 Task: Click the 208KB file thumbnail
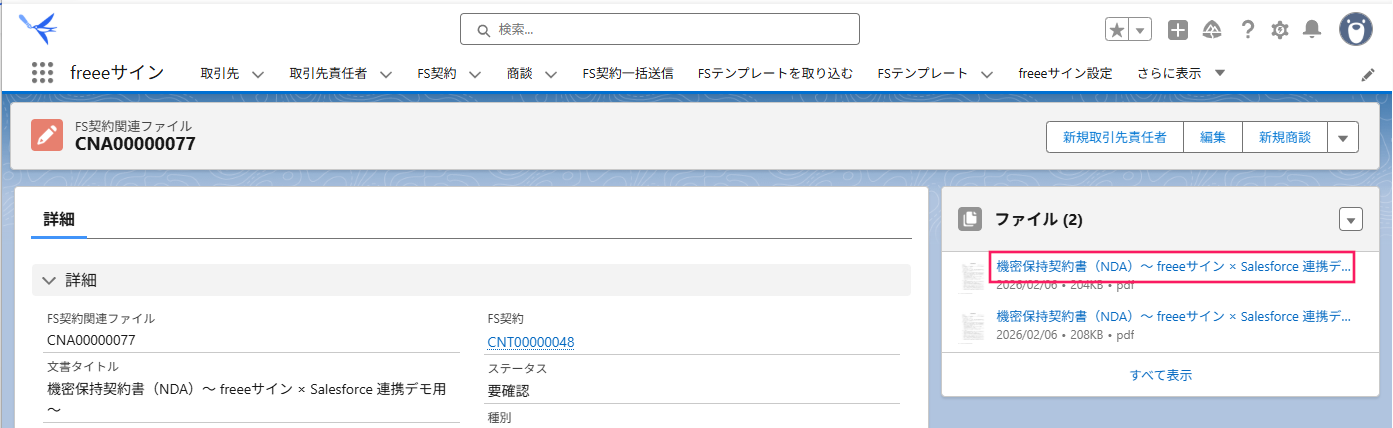point(972,327)
